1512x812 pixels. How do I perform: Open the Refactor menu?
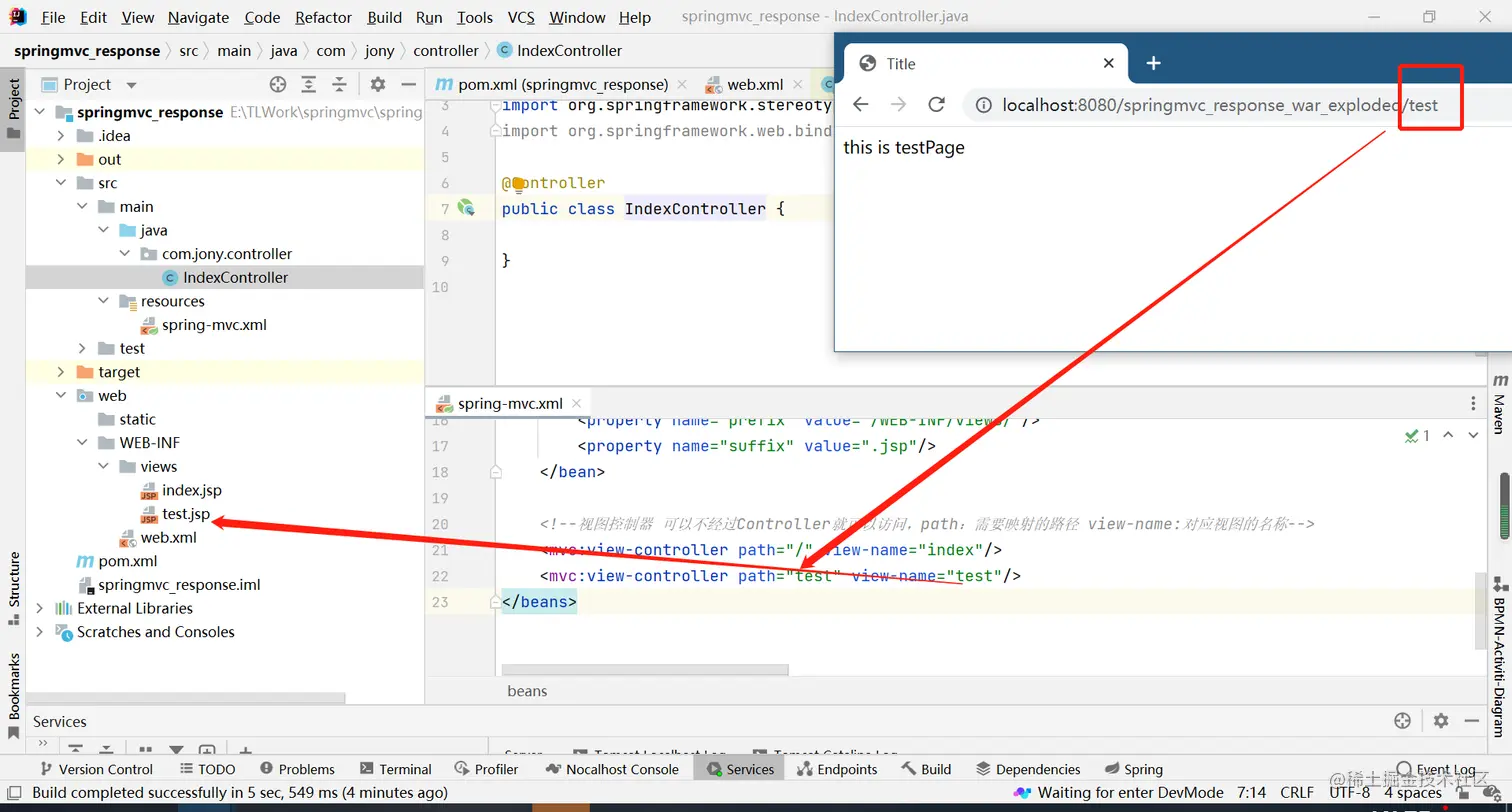tap(323, 17)
